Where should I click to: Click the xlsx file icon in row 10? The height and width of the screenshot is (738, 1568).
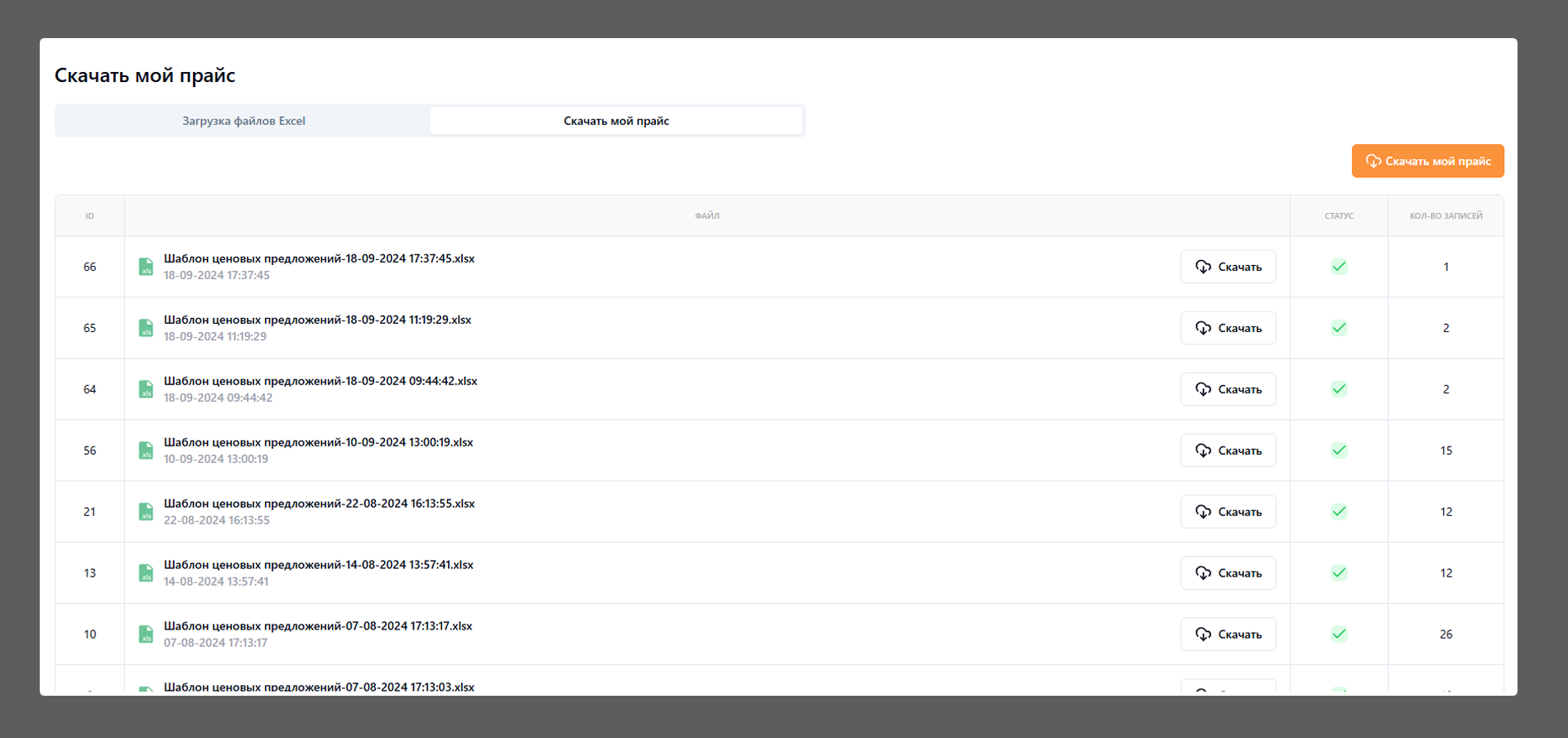coord(146,634)
